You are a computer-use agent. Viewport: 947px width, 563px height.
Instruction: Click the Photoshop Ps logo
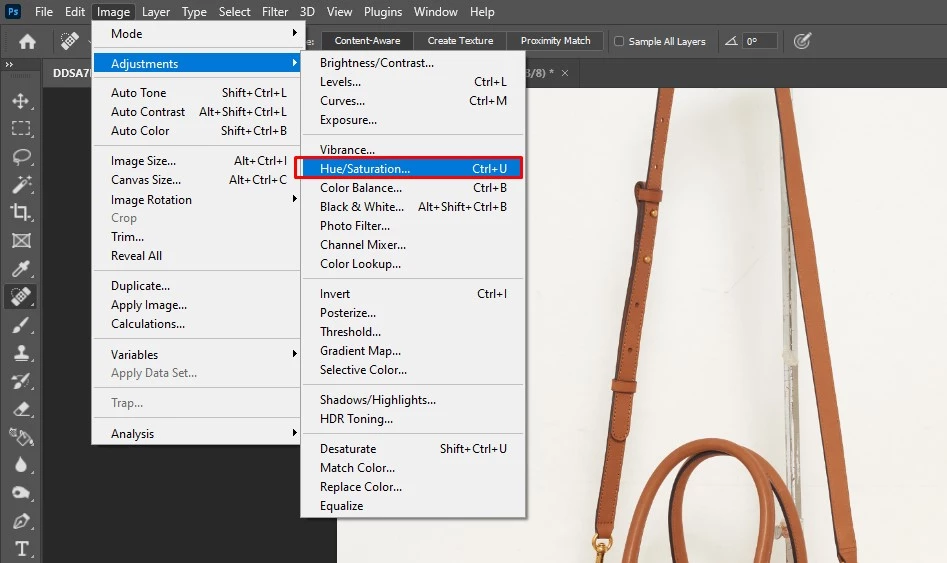(x=13, y=11)
